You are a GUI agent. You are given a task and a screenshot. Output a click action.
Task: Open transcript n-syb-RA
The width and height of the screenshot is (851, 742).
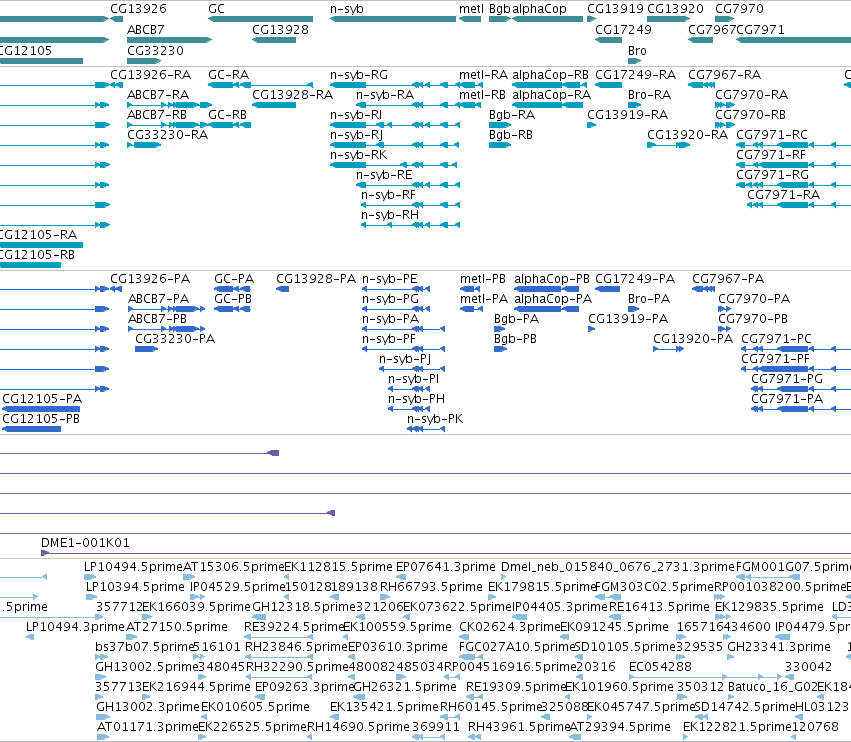(x=385, y=94)
